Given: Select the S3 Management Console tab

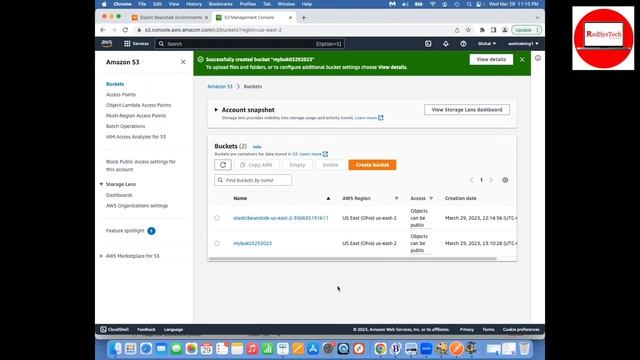Looking at the screenshot, I should [253, 18].
